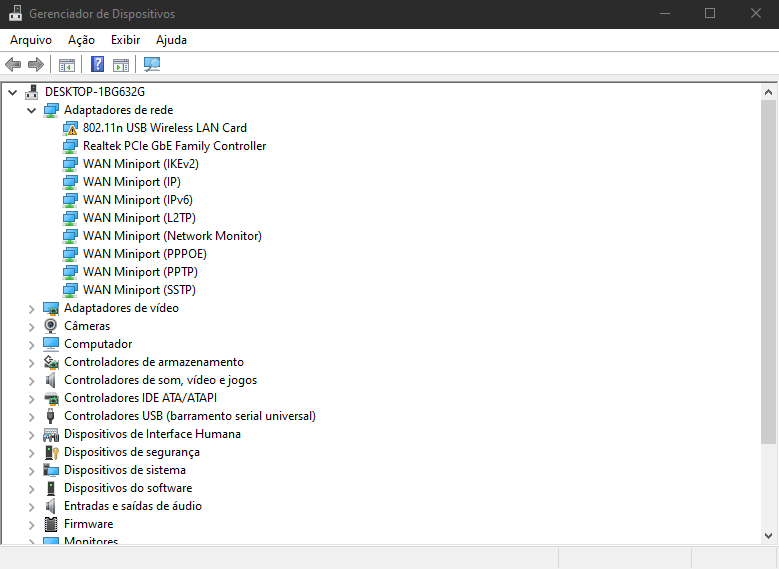Image resolution: width=779 pixels, height=569 pixels.
Task: Click the Controladores IDE ATA/ATAPI icon
Action: point(51,398)
